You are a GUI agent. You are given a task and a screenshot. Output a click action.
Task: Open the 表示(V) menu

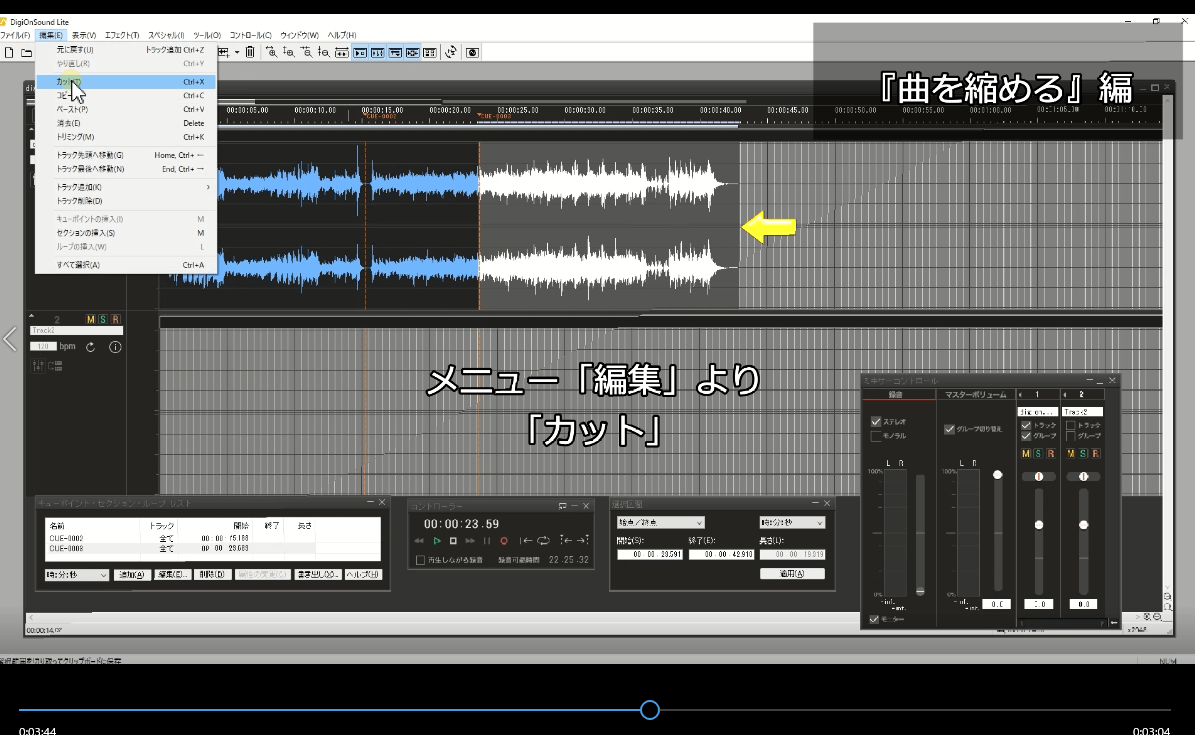point(82,34)
